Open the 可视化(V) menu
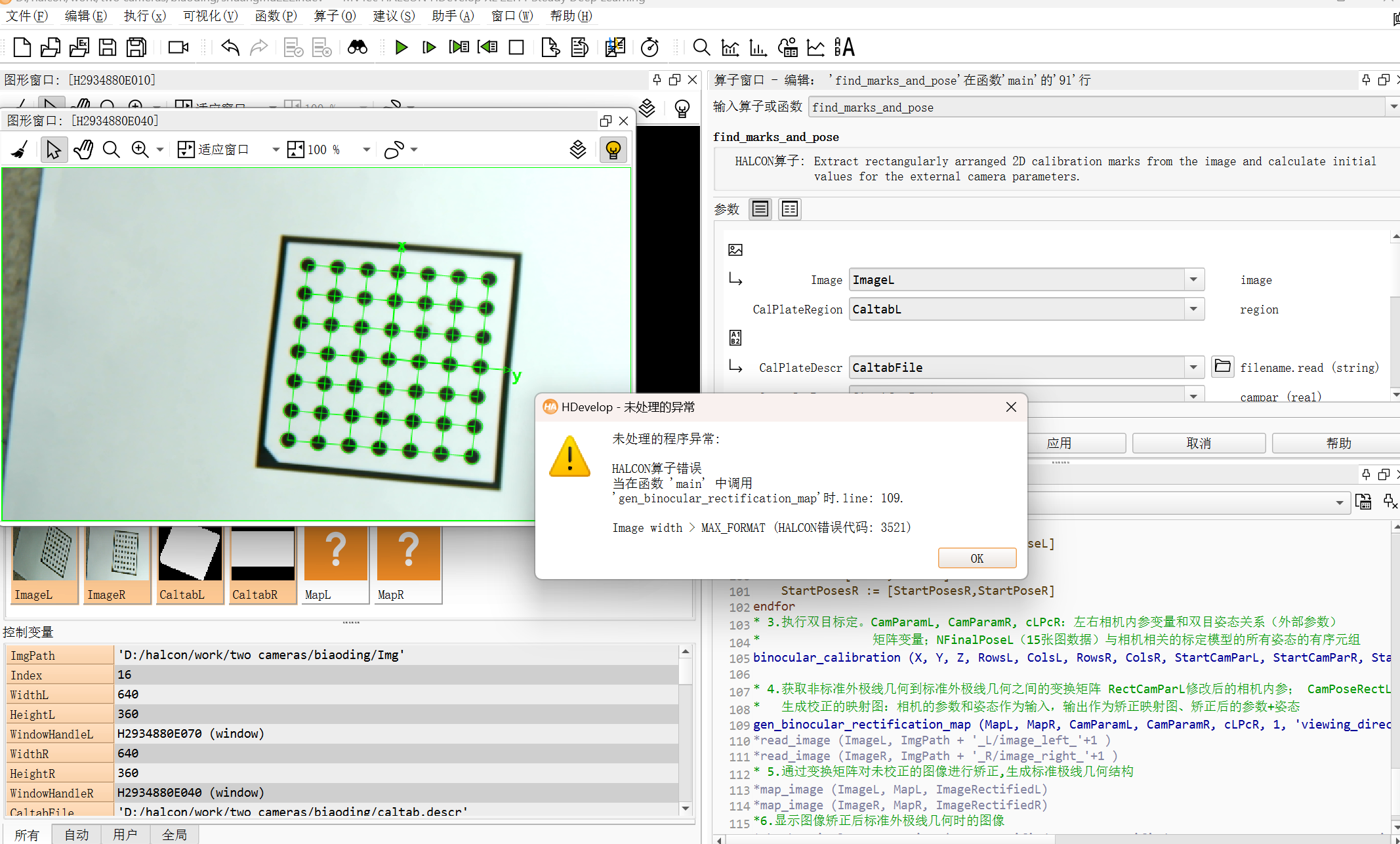The height and width of the screenshot is (844, 1400). (211, 16)
